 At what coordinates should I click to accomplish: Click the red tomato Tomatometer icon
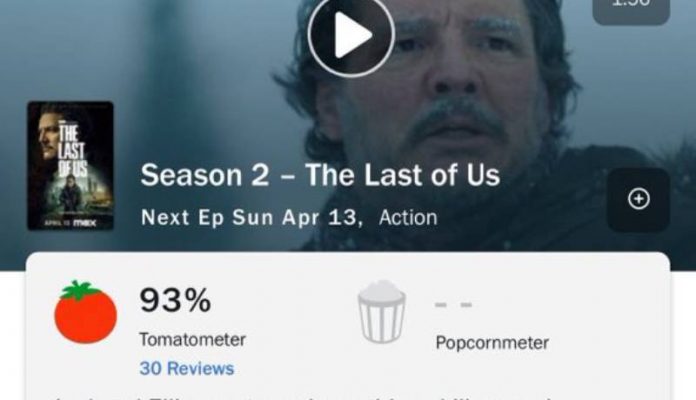(x=85, y=312)
